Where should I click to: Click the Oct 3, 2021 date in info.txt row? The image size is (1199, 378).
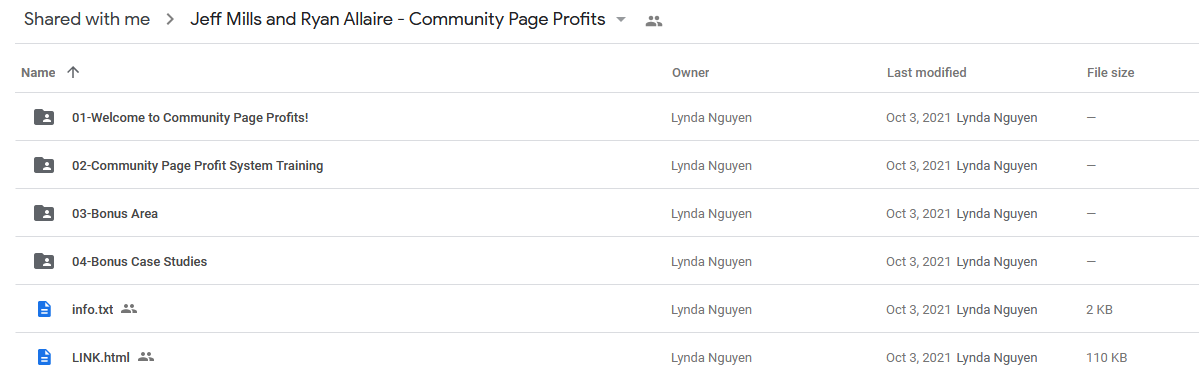point(918,309)
